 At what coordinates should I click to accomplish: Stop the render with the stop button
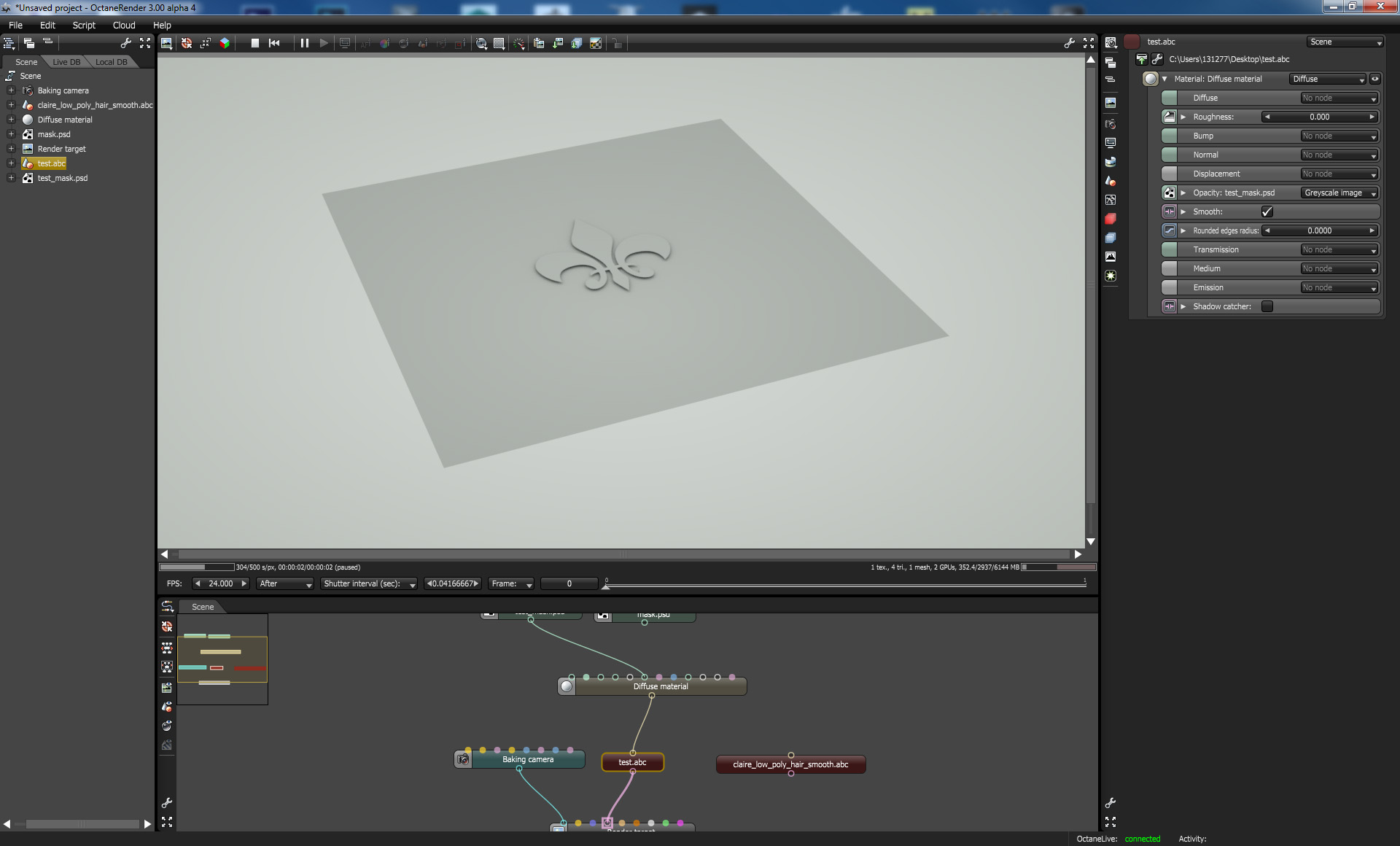click(x=255, y=44)
